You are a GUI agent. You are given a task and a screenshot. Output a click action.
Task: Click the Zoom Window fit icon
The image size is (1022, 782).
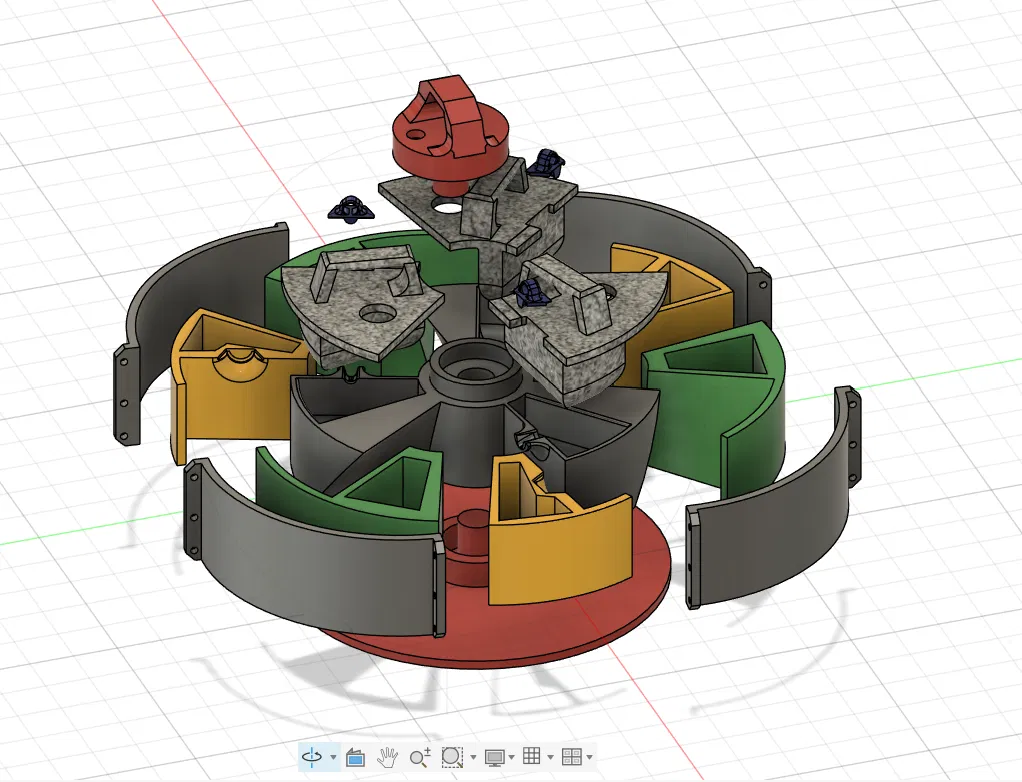(x=452, y=757)
